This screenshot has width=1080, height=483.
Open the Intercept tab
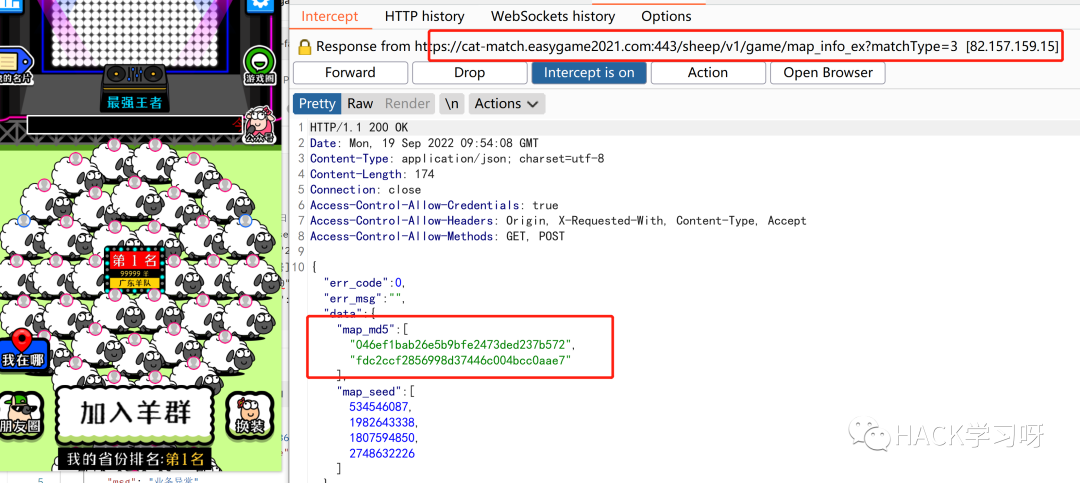330,16
